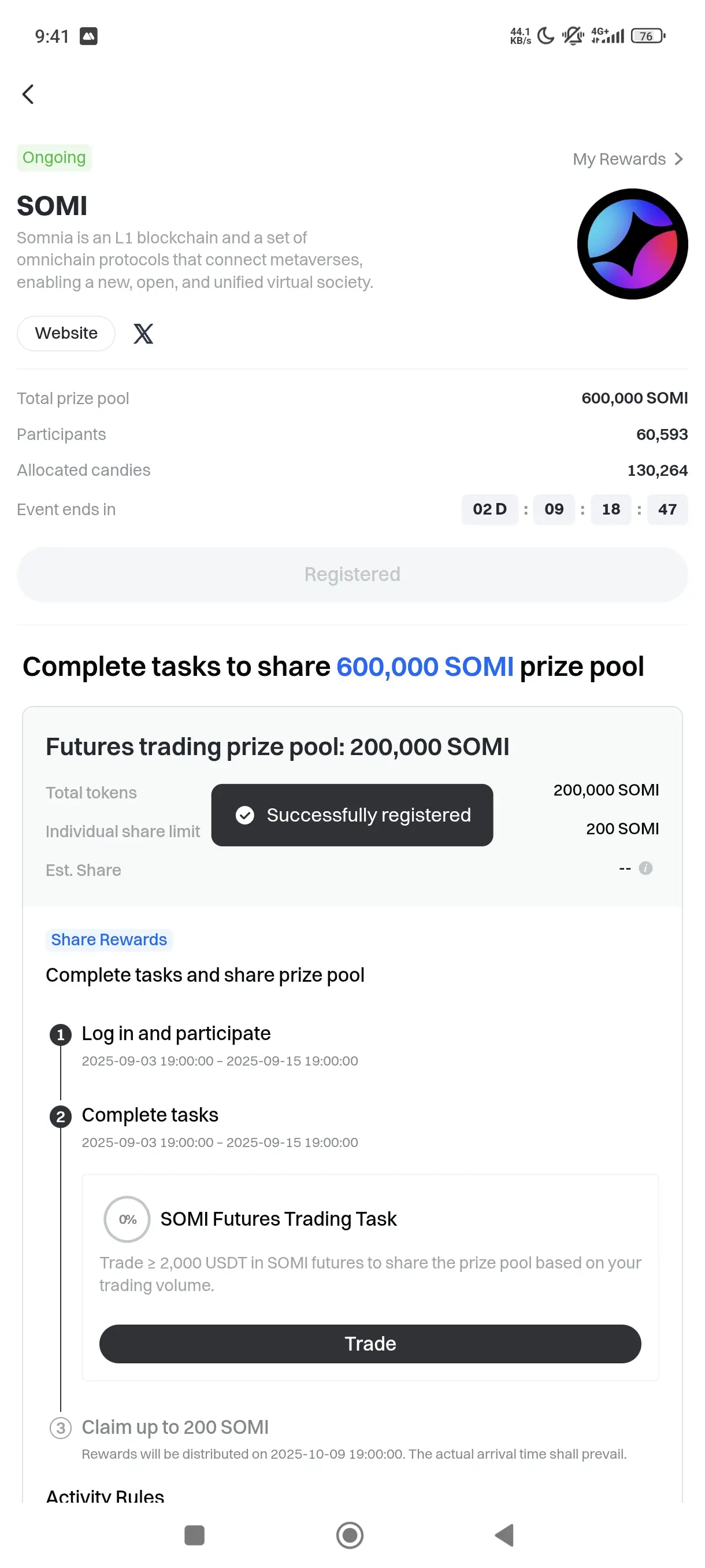Image resolution: width=705 pixels, height=1568 pixels.
Task: Tap the greyed Registered button
Action: (352, 575)
